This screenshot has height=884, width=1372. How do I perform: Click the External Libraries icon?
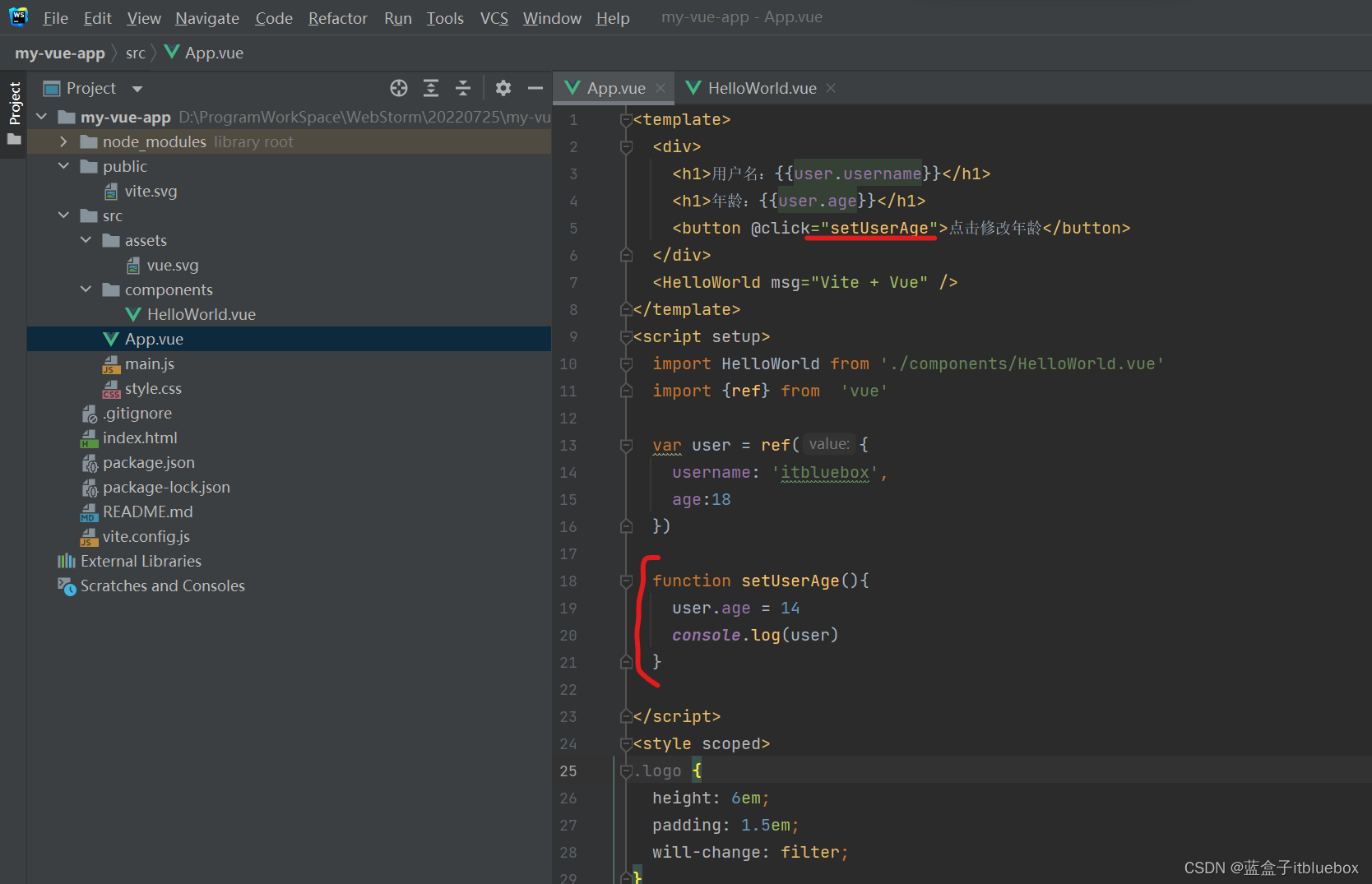click(67, 561)
